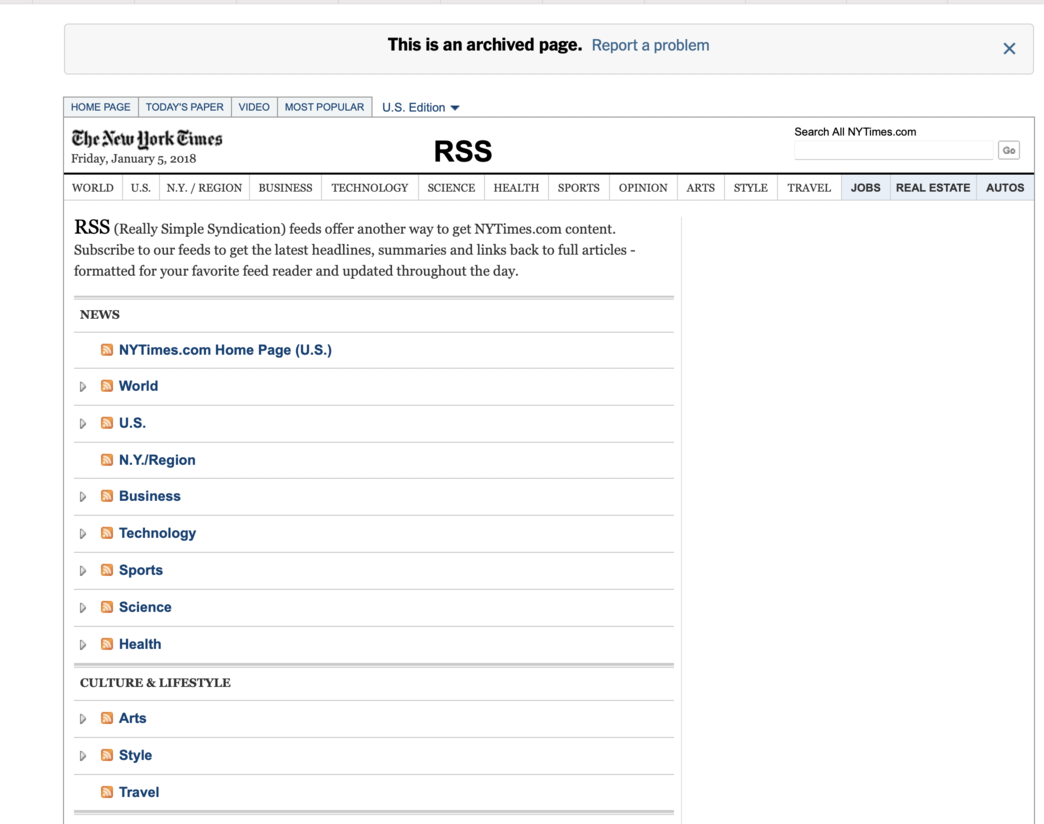Expand the U.S. feed section arrow
Viewport: 1044px width, 824px height.
[x=83, y=424]
